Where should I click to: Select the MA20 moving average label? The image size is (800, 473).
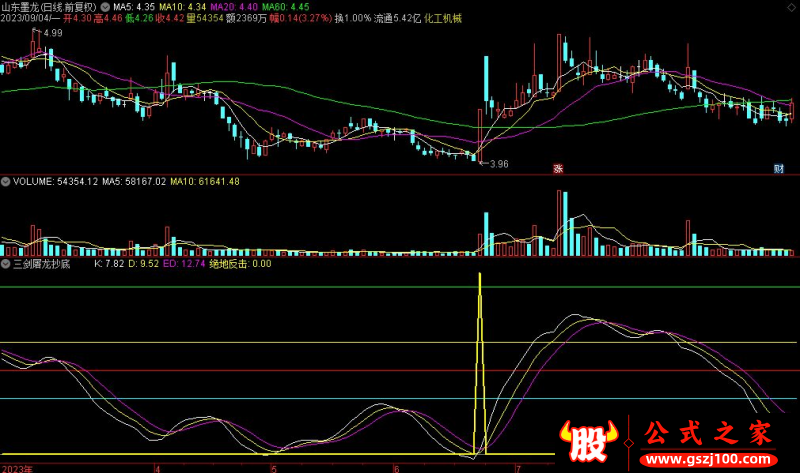point(225,6)
